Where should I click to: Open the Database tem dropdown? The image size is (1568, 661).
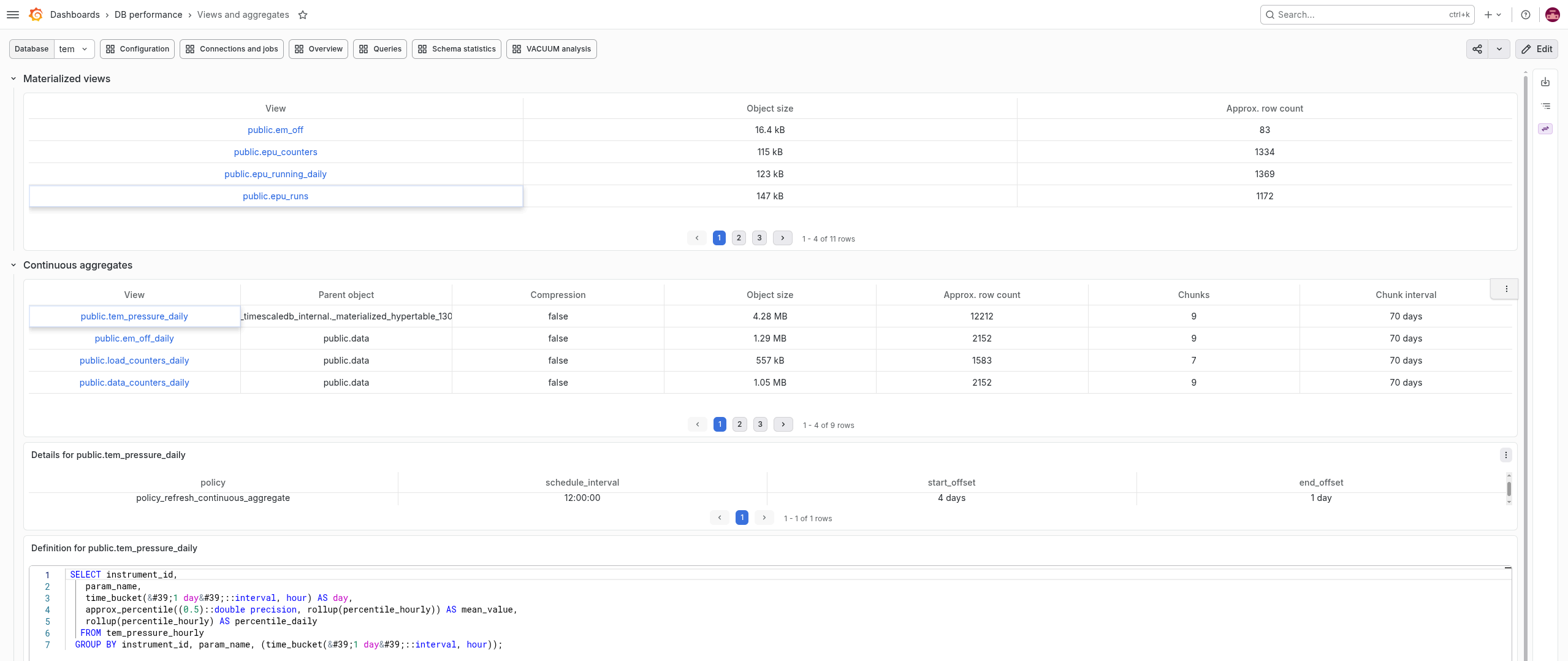click(x=75, y=49)
